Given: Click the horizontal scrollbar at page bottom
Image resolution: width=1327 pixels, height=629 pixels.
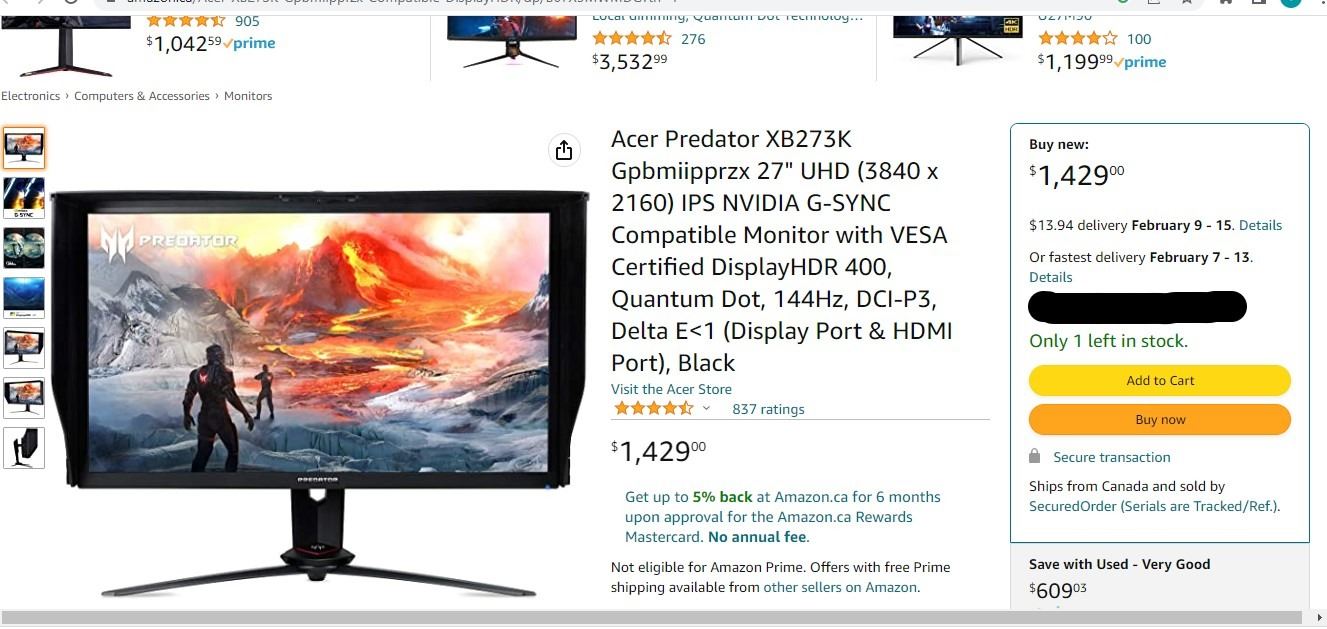Looking at the screenshot, I should 663,619.
